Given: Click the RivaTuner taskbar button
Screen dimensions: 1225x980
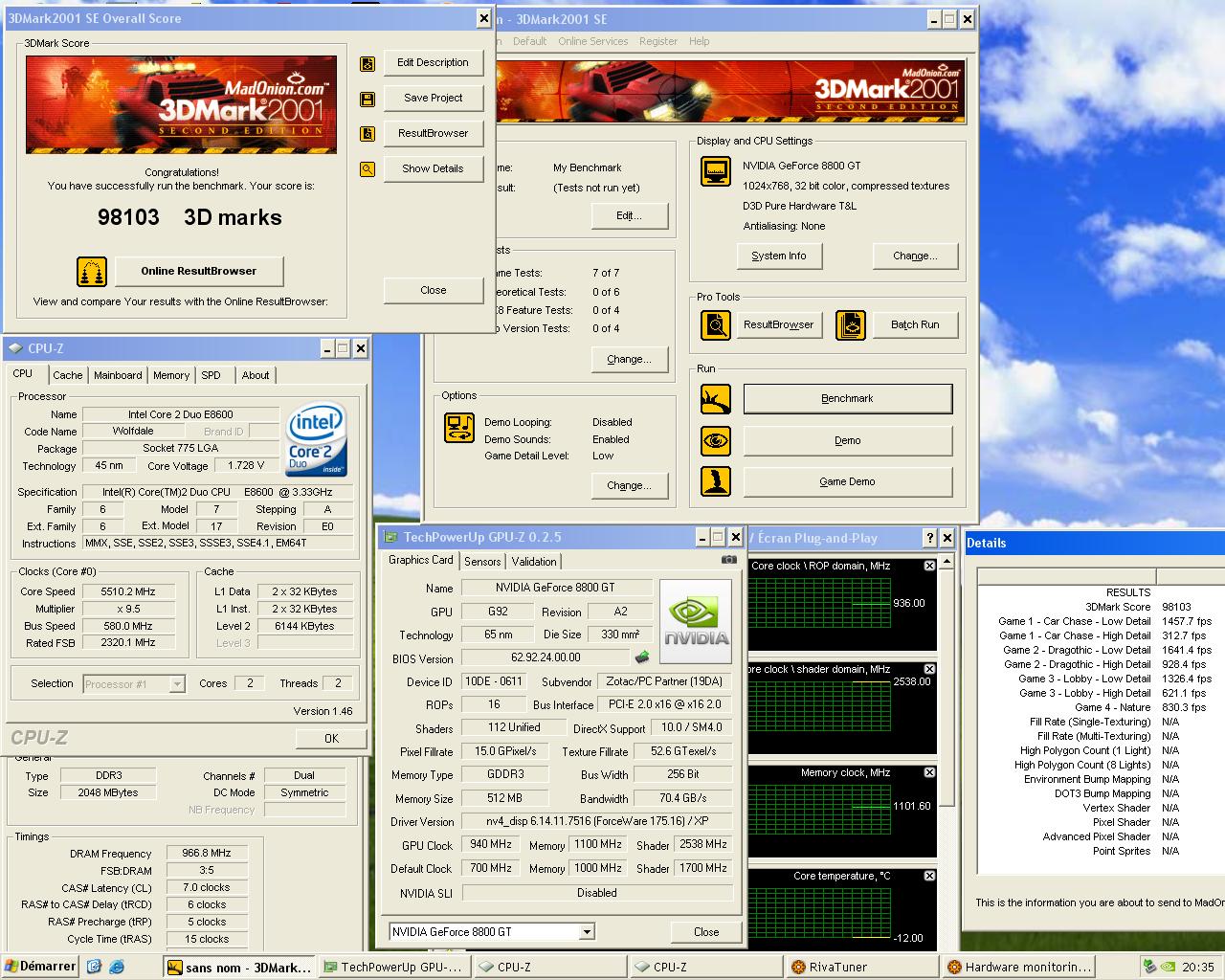Looking at the screenshot, I should 863,968.
